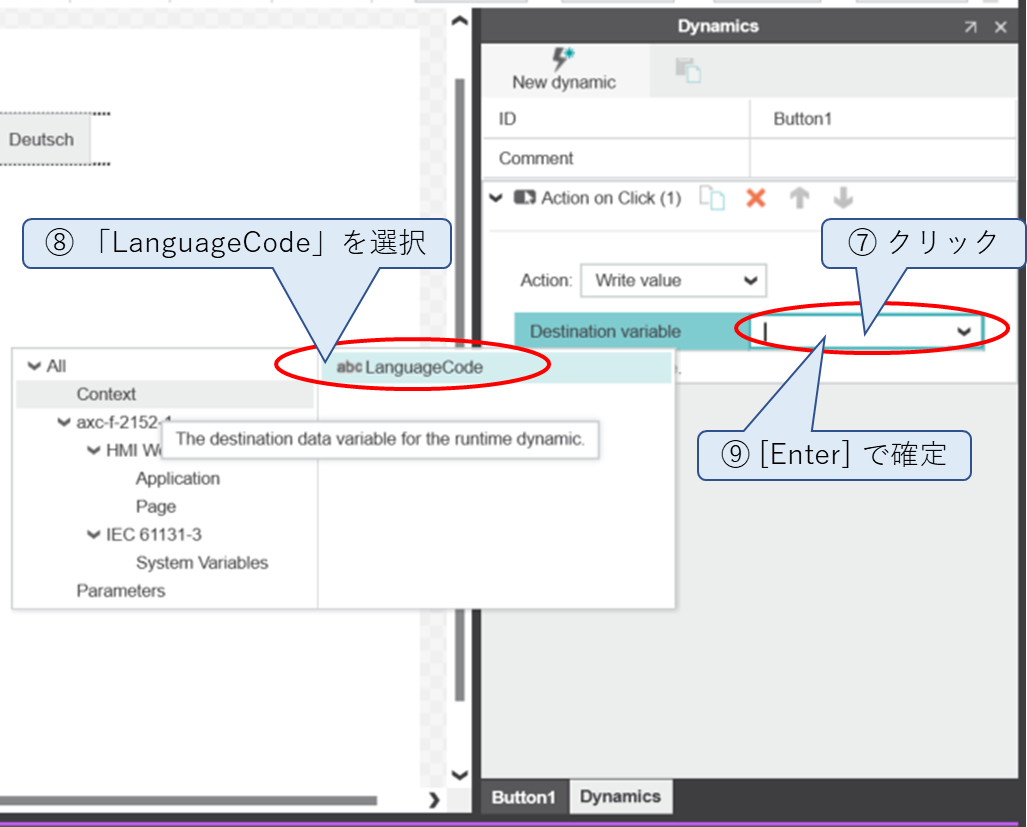
Task: Select Parameters in variable tree
Action: [121, 591]
